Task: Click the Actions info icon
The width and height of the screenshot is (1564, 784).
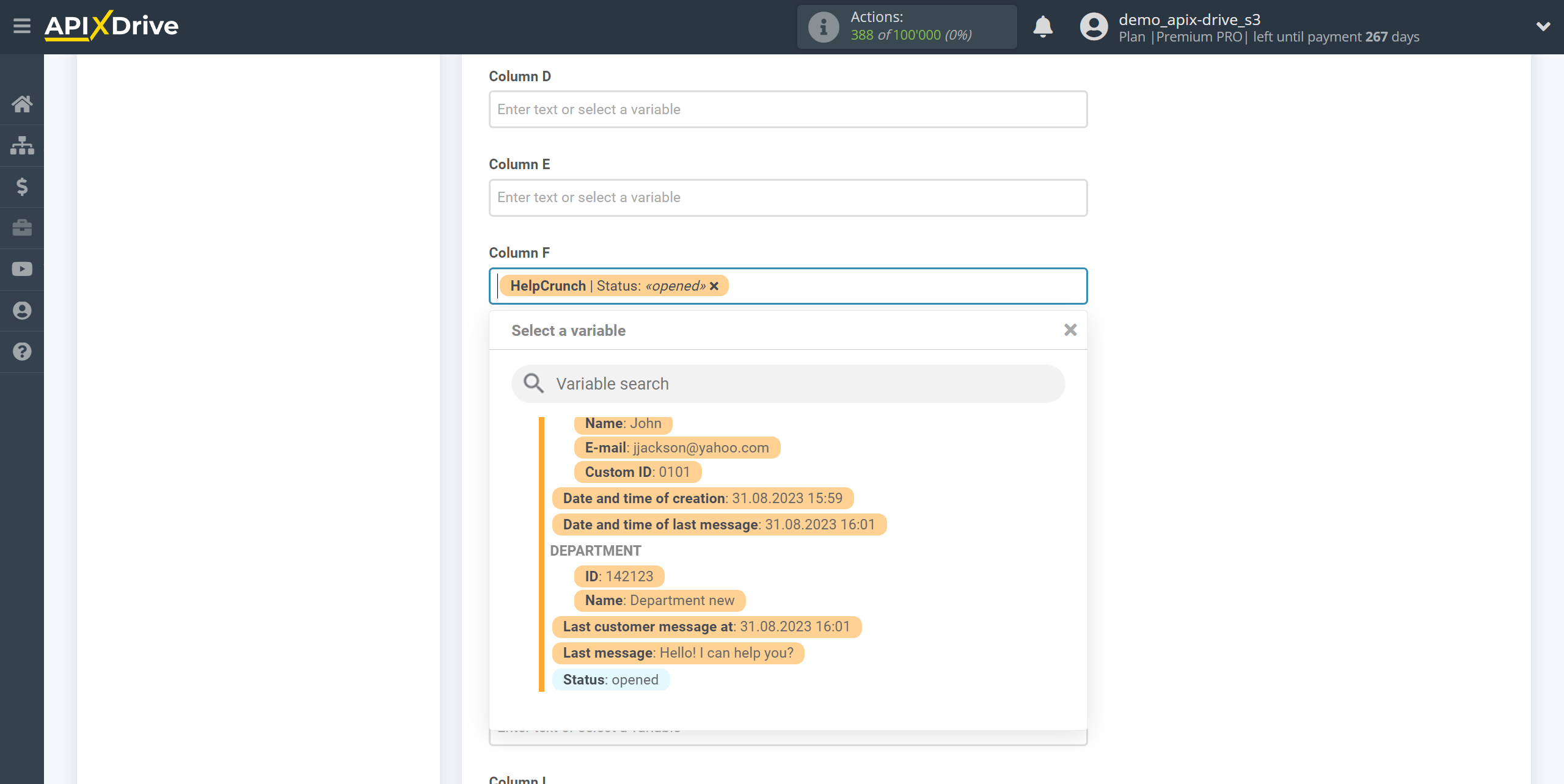Action: pos(824,27)
